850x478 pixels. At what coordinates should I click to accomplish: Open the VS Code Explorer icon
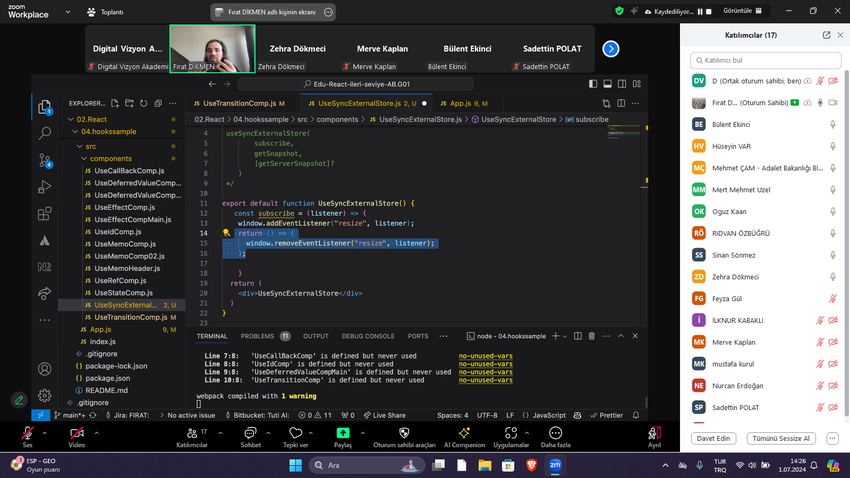pos(44,107)
